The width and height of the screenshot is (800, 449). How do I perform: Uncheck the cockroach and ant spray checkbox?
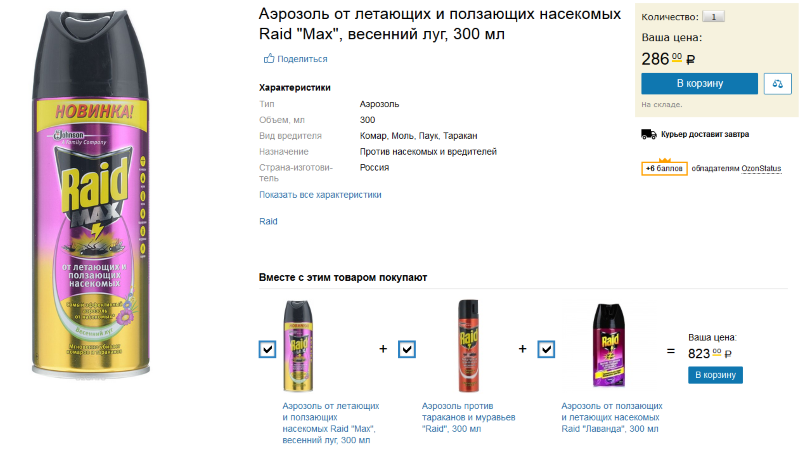click(407, 349)
